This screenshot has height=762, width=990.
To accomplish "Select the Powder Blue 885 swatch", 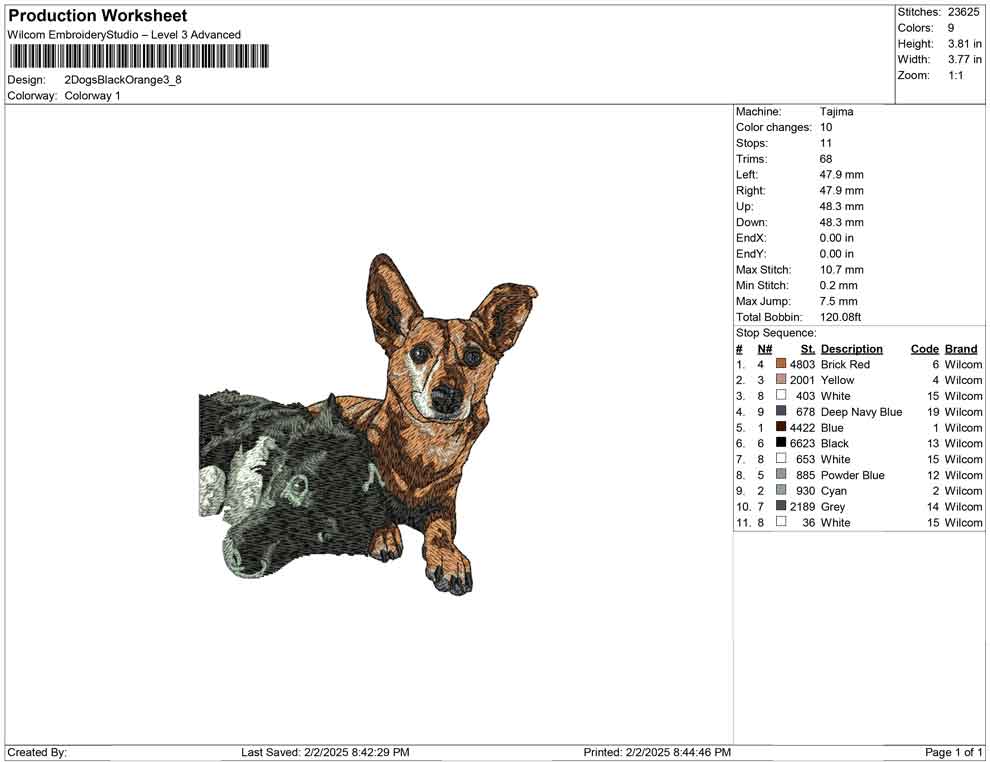I will pos(781,474).
